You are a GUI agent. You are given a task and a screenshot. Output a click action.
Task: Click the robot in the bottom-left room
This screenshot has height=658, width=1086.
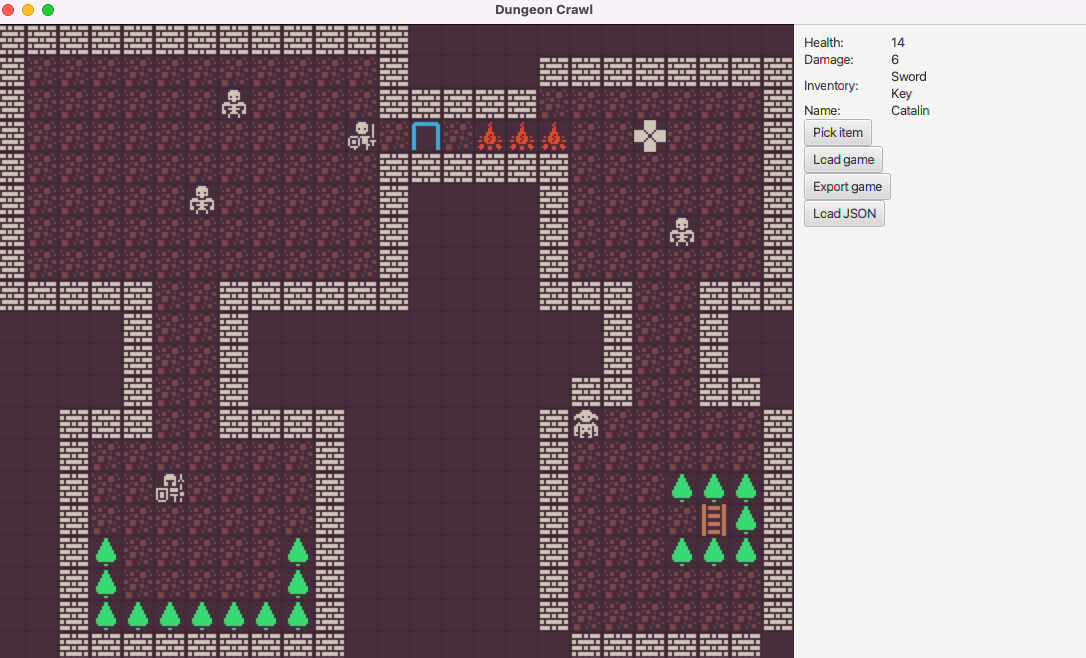(170, 489)
